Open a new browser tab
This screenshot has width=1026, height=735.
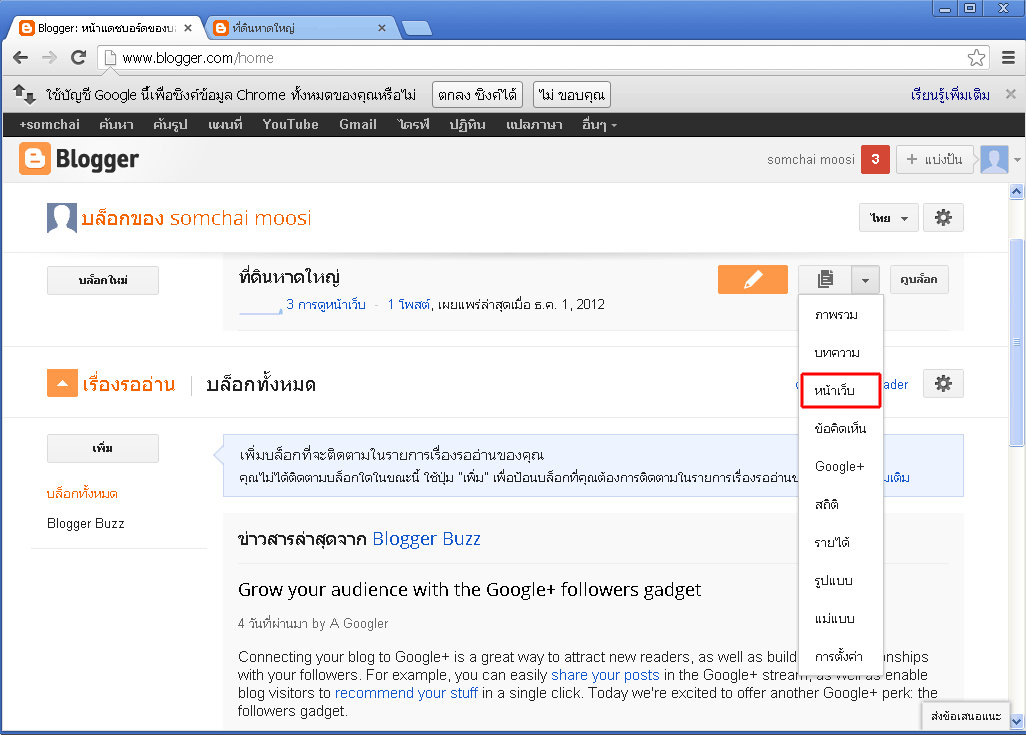pyautogui.click(x=417, y=28)
